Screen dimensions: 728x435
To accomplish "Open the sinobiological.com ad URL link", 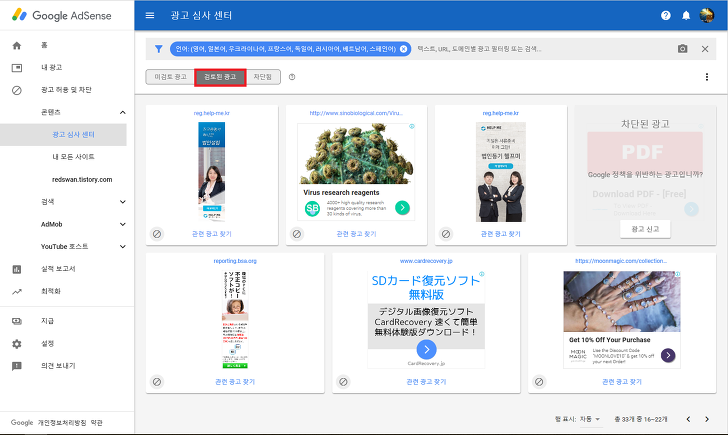I will (x=356, y=113).
